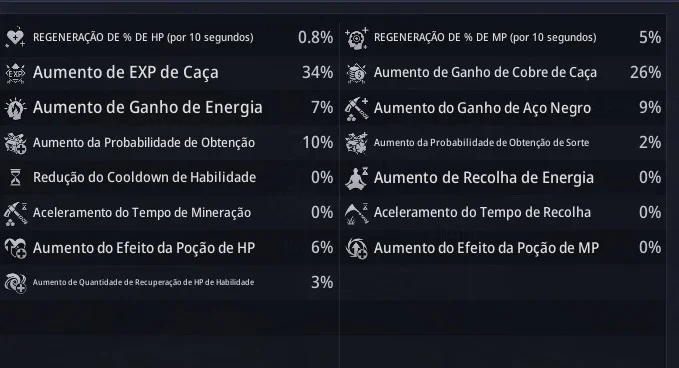
Task: Click the energy gain flame icon
Action: 15,108
